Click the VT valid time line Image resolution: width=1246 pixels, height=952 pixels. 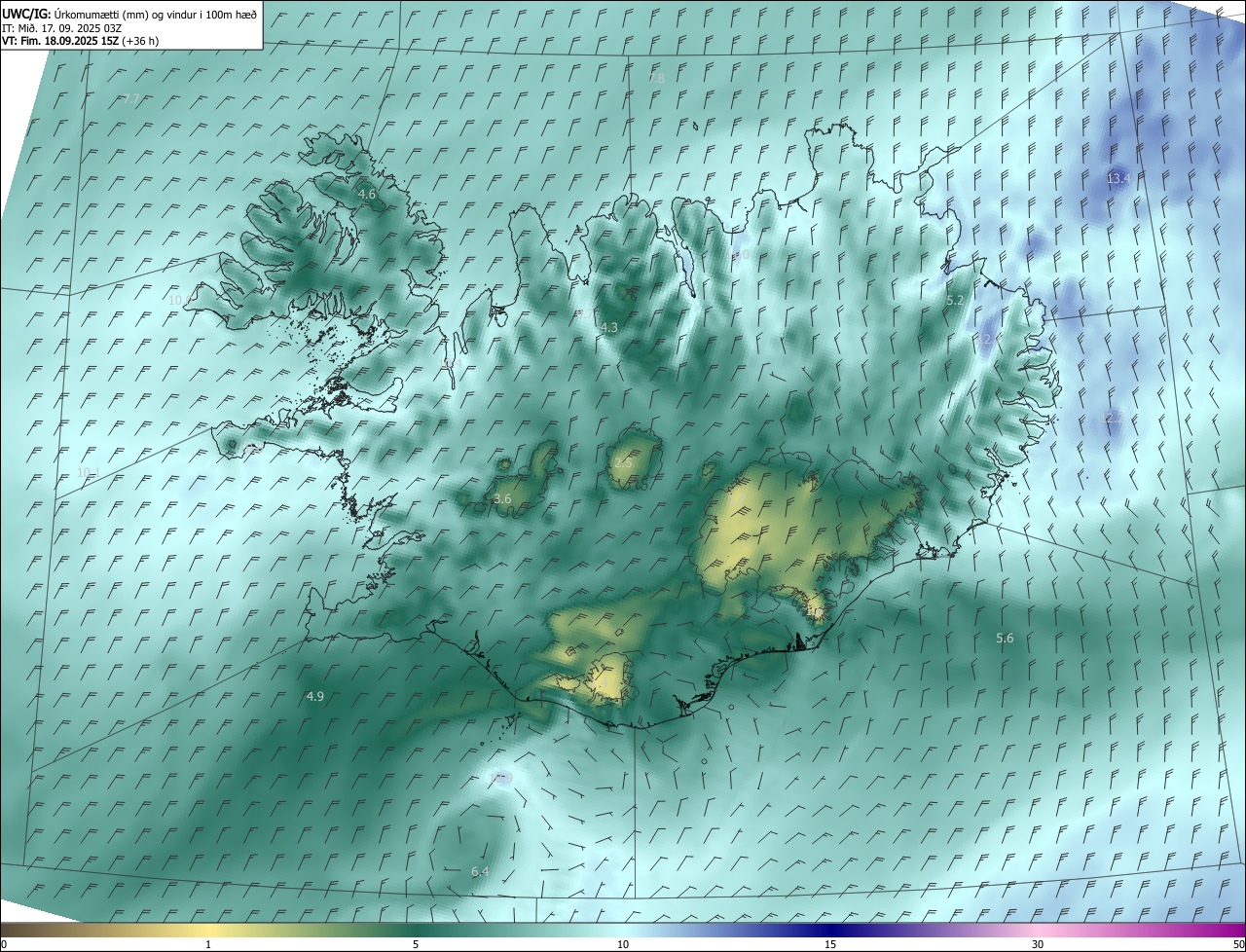[x=80, y=41]
